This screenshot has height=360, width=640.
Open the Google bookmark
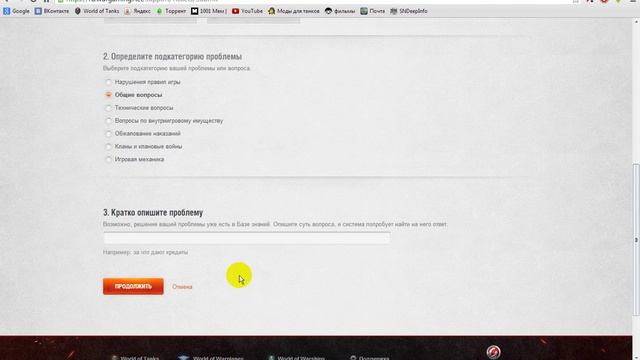(16, 11)
